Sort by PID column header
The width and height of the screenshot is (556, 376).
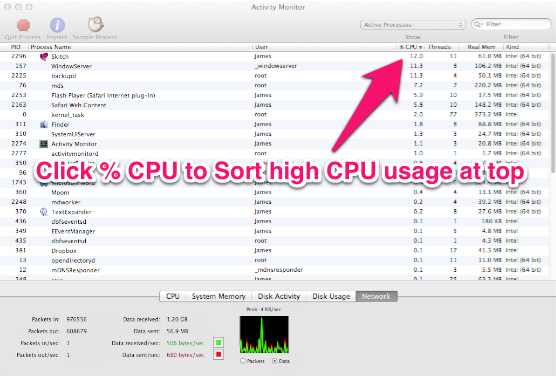click(15, 47)
